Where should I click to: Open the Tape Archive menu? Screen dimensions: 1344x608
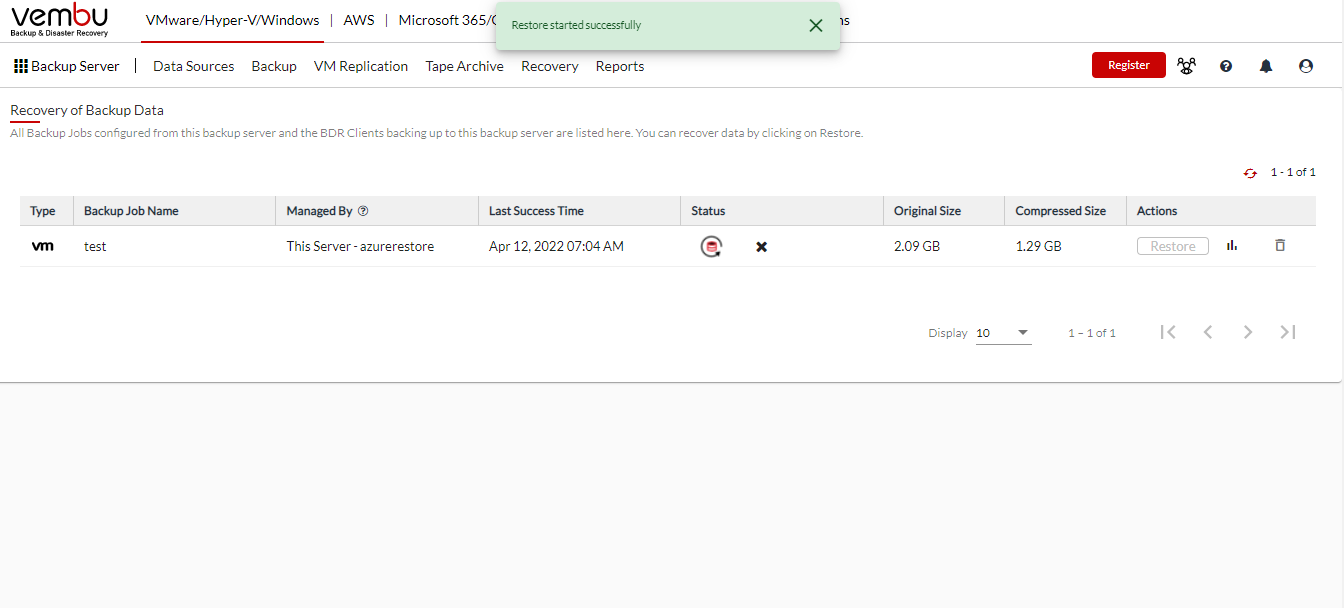tap(465, 66)
